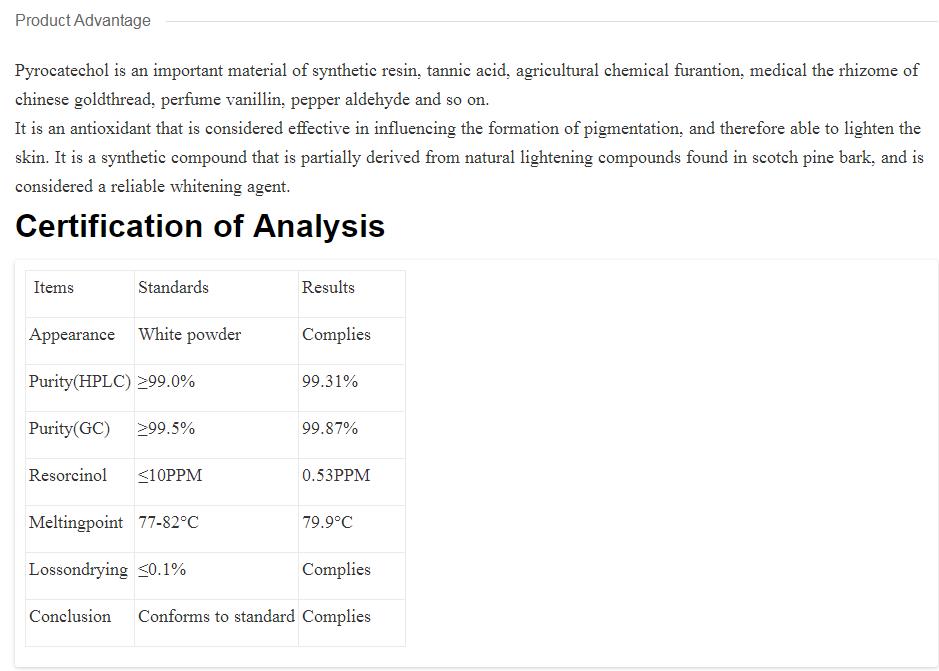Click the White powder standard cell
Viewport: 939px width, 671px height.
pos(189,335)
